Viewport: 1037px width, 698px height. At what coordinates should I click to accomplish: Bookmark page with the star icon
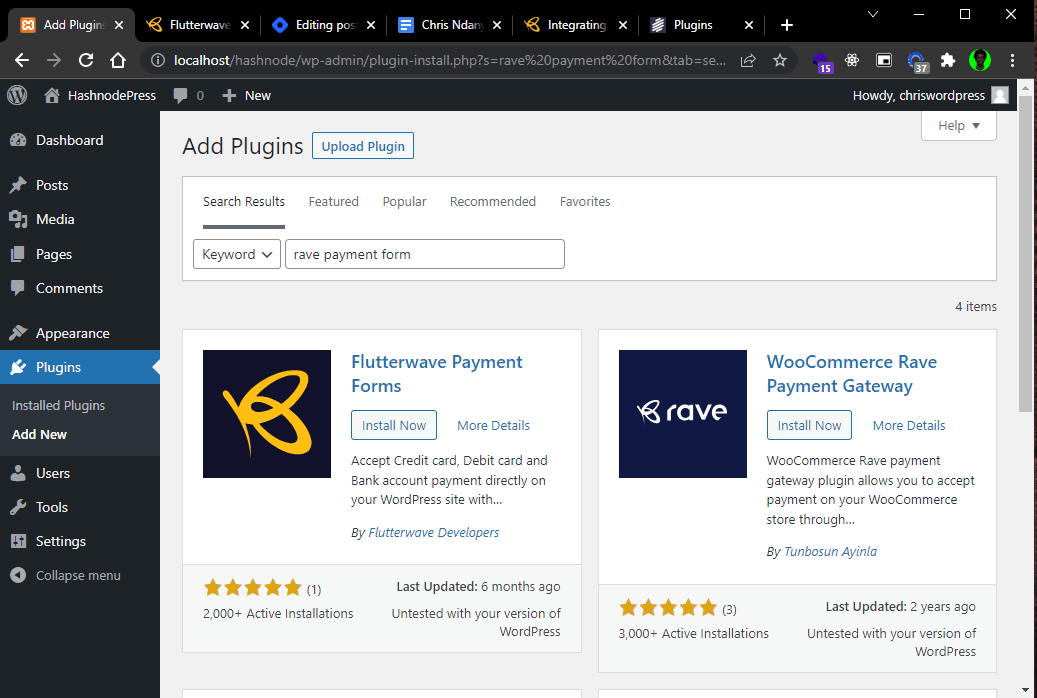[780, 60]
